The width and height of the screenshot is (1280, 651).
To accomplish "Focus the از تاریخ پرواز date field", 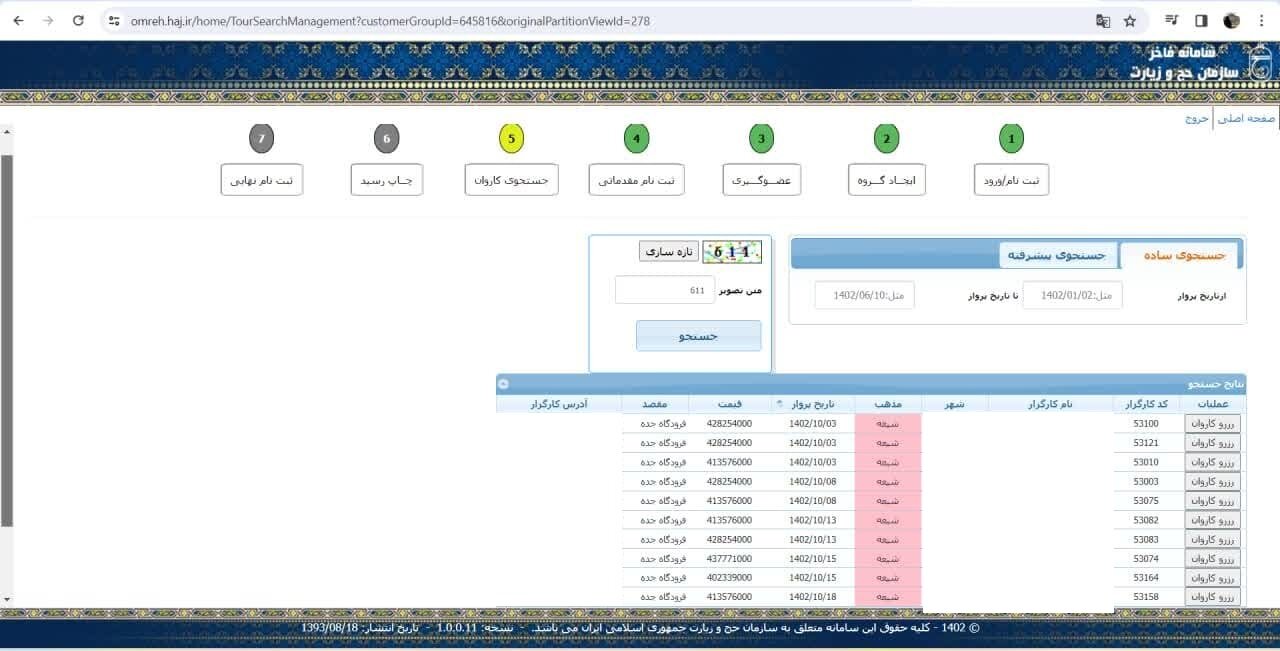I will [1080, 296].
